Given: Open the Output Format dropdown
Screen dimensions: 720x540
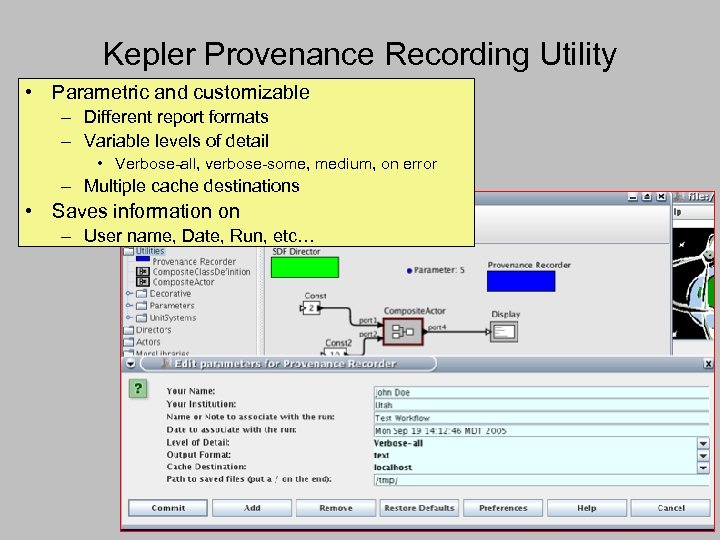Looking at the screenshot, I should (x=703, y=455).
